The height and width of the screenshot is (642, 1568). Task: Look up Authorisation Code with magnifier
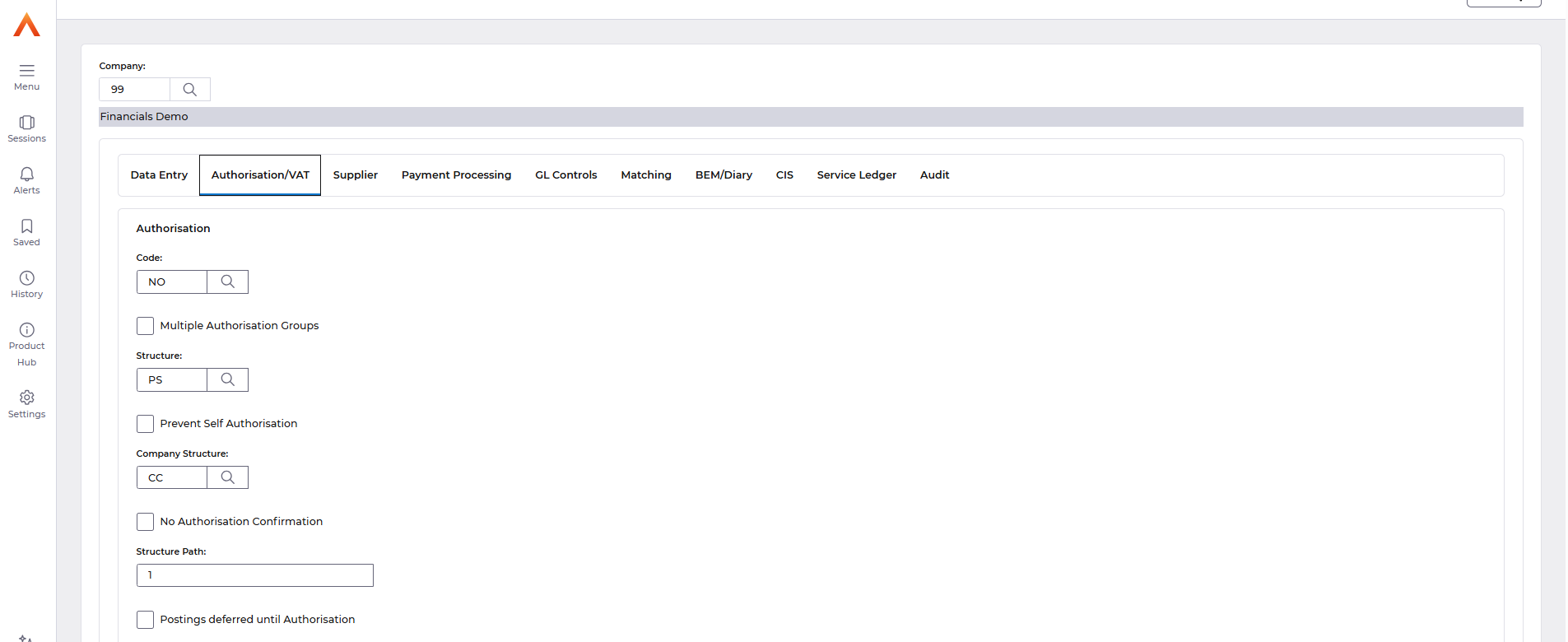point(228,282)
